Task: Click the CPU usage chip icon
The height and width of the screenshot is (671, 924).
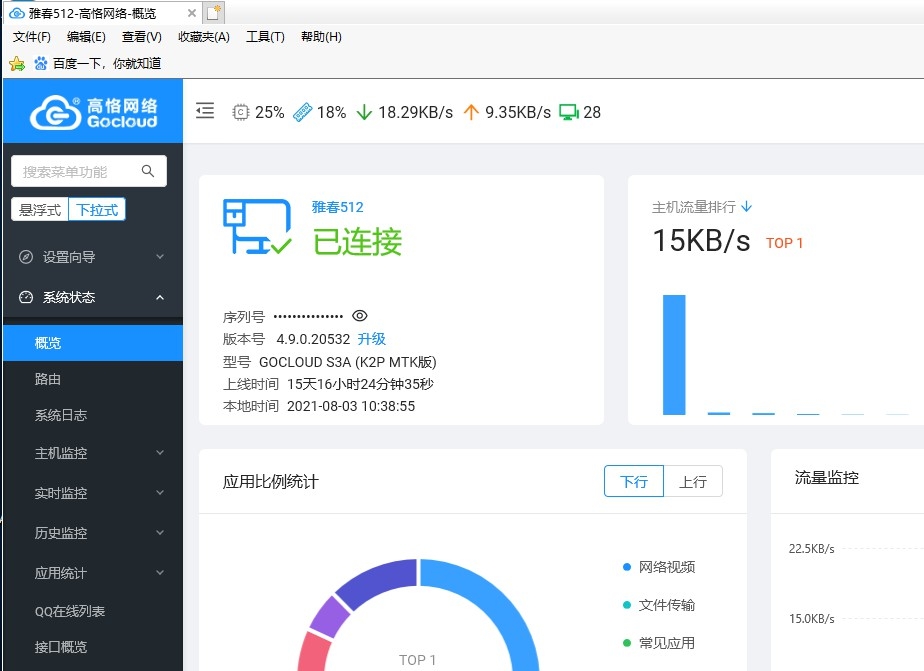Action: tap(241, 112)
